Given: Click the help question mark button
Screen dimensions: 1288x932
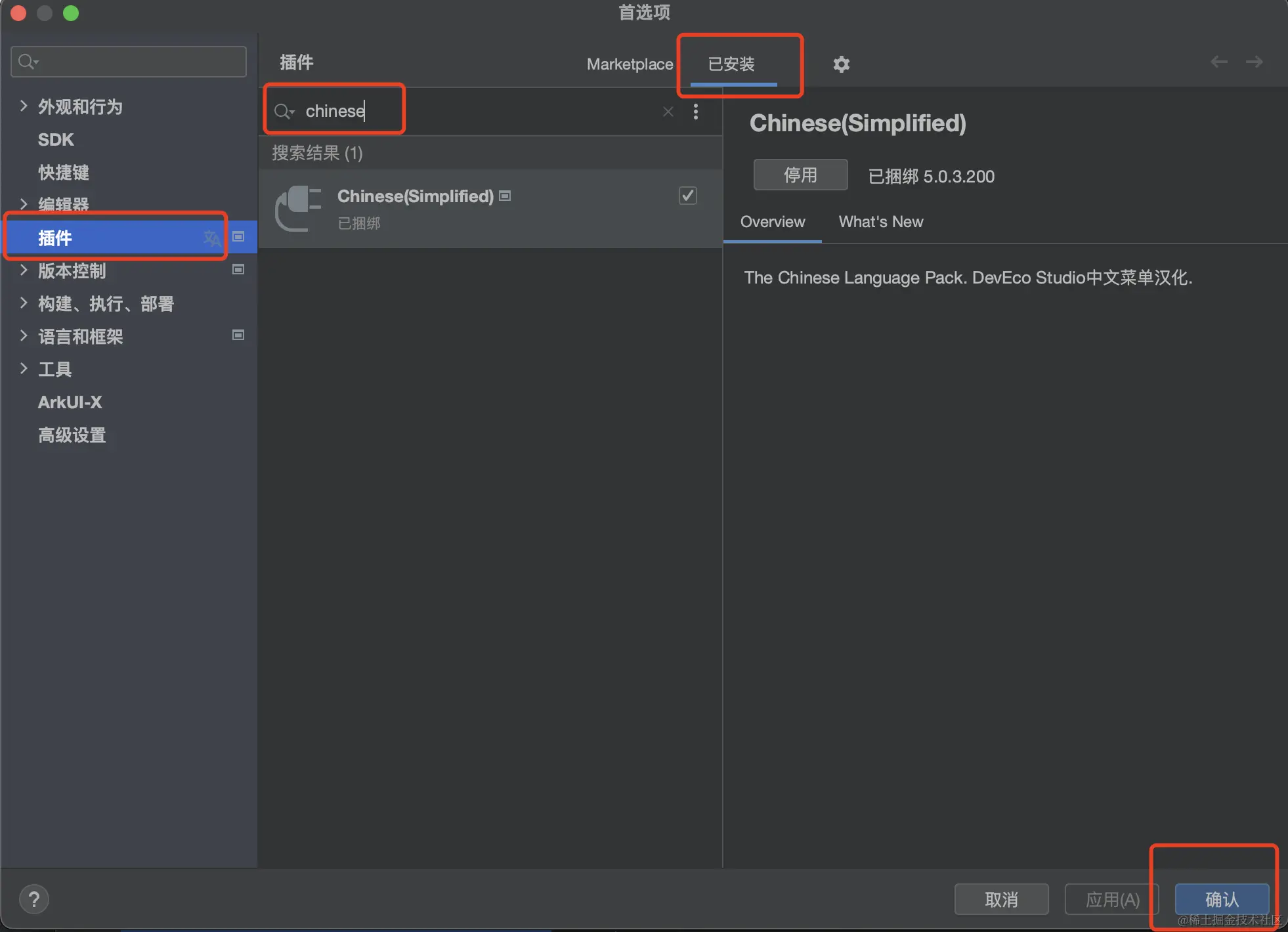Looking at the screenshot, I should (34, 899).
